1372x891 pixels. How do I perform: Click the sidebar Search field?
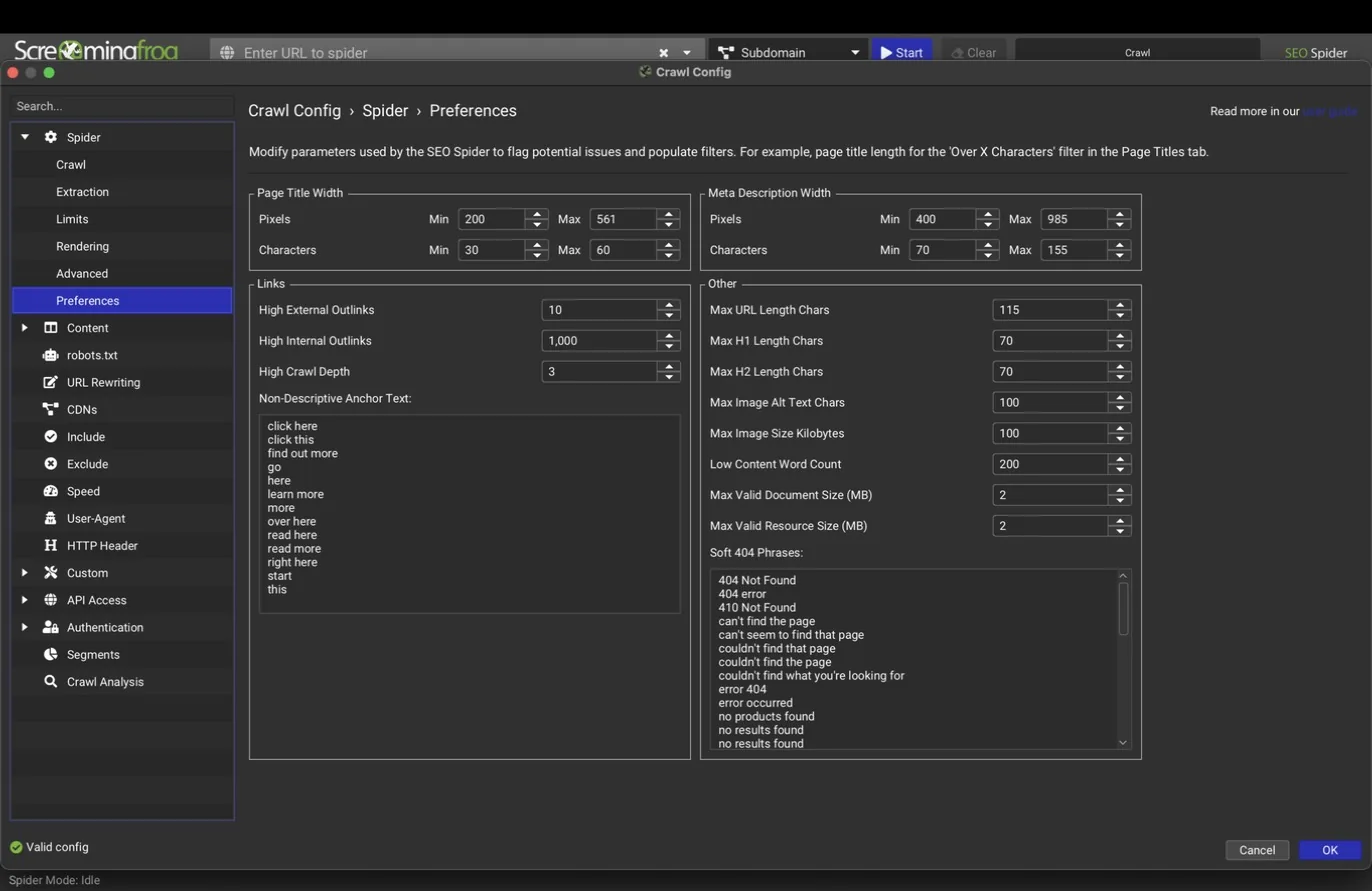tap(122, 106)
